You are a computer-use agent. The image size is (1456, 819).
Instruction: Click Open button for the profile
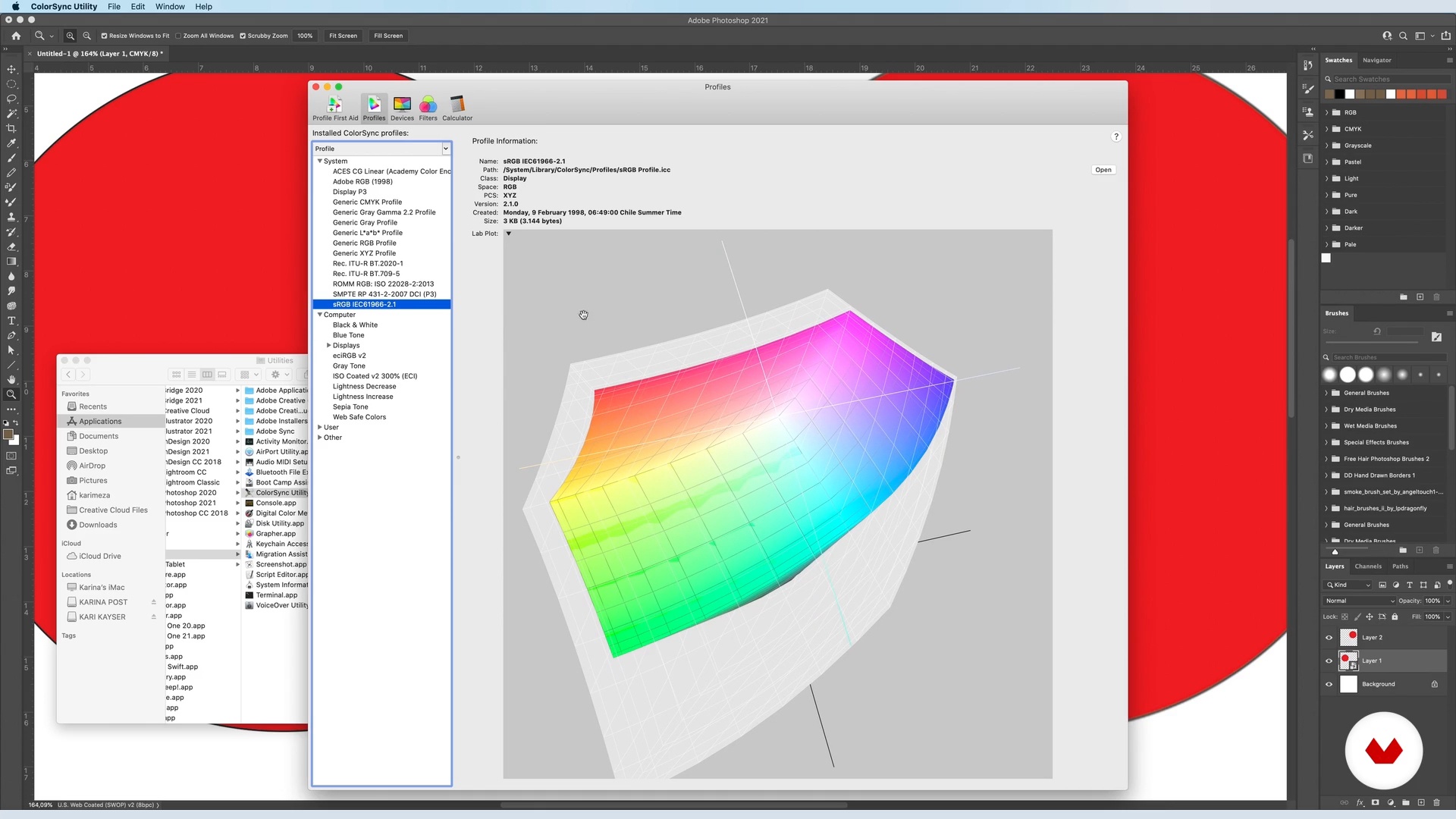pos(1103,170)
